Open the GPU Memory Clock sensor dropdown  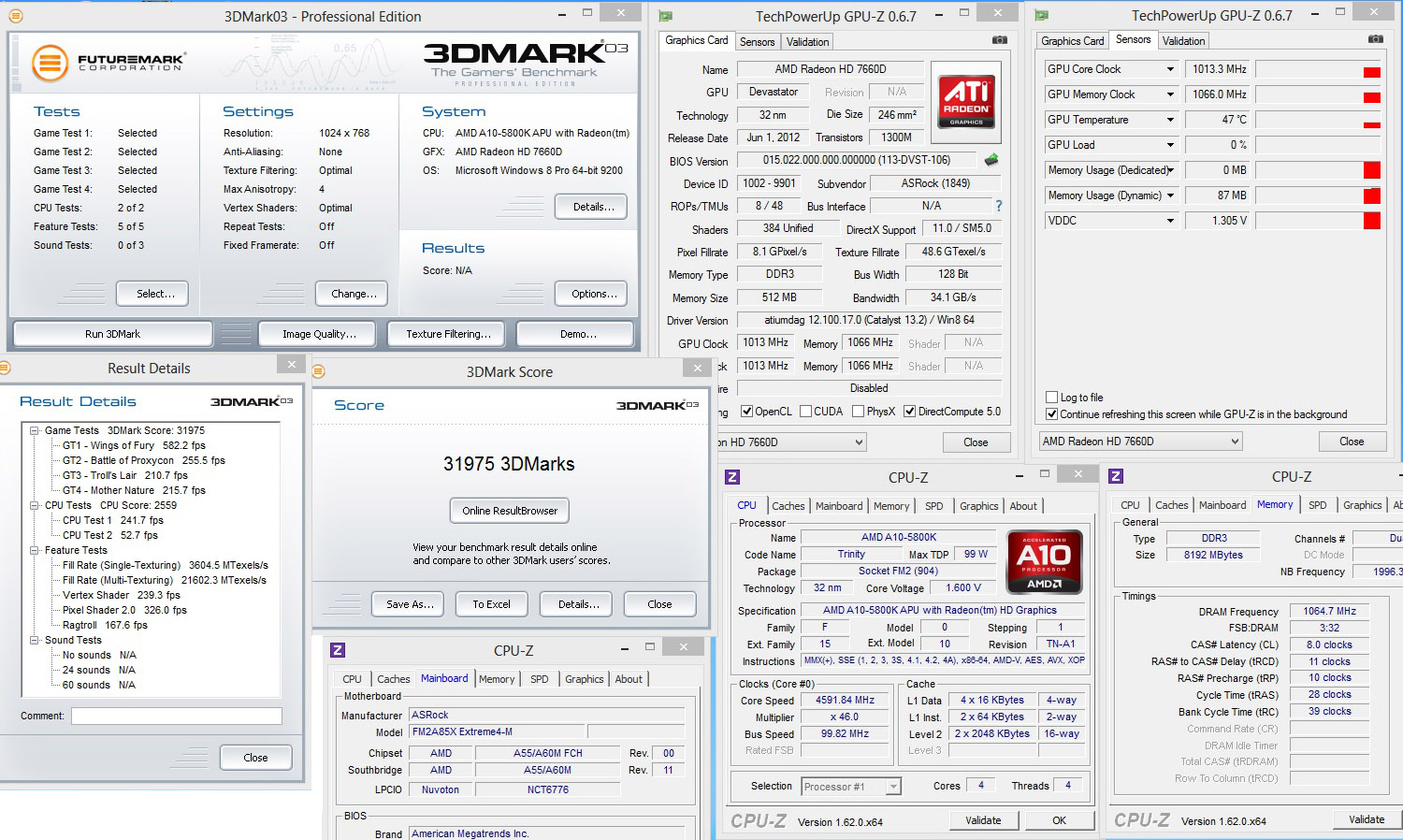[x=1170, y=94]
